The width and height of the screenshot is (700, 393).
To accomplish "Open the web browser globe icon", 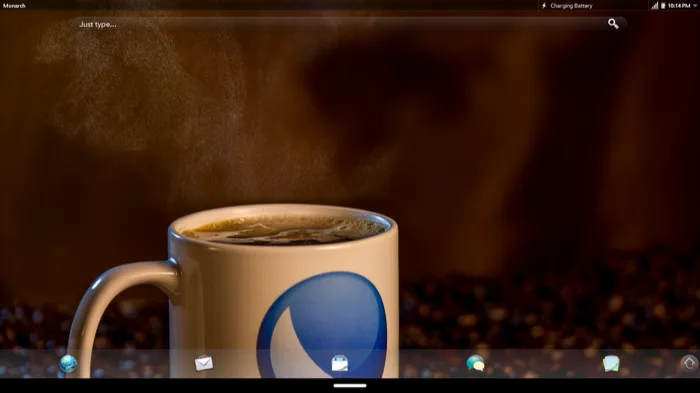I will pyautogui.click(x=68, y=364).
